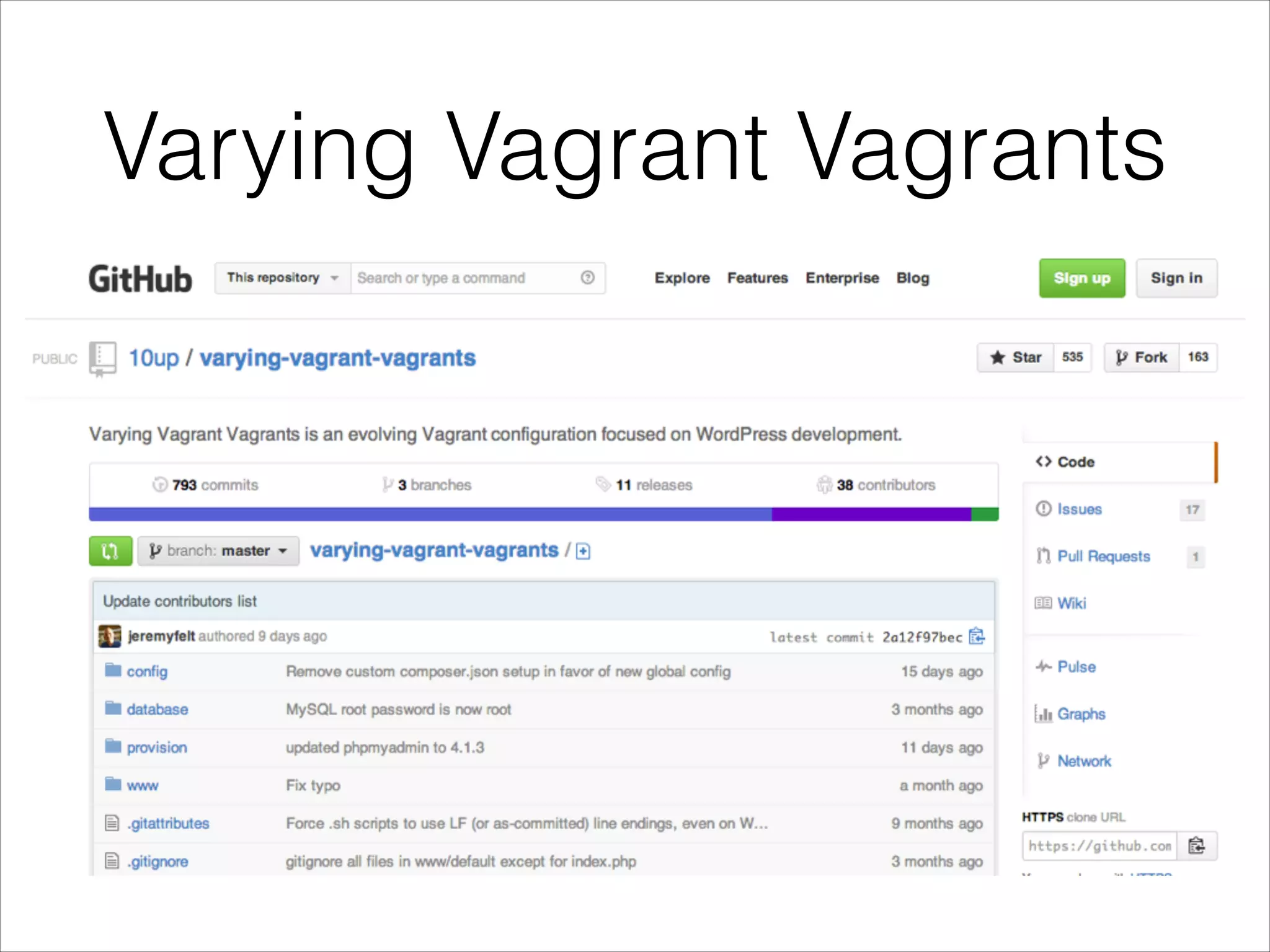1270x952 pixels.
Task: View the 535 stargazers count
Action: (x=1072, y=358)
